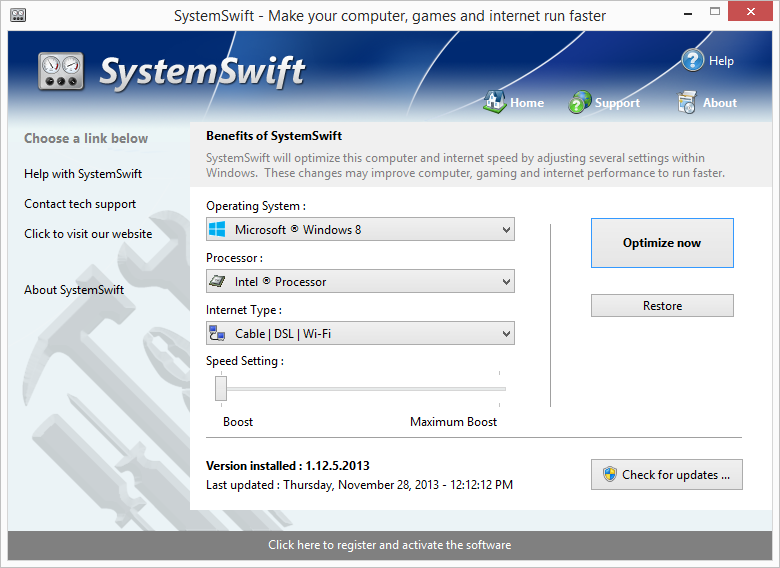Click the Speed Setting slider thumb
Image resolution: width=780 pixels, height=568 pixels.
(x=221, y=388)
